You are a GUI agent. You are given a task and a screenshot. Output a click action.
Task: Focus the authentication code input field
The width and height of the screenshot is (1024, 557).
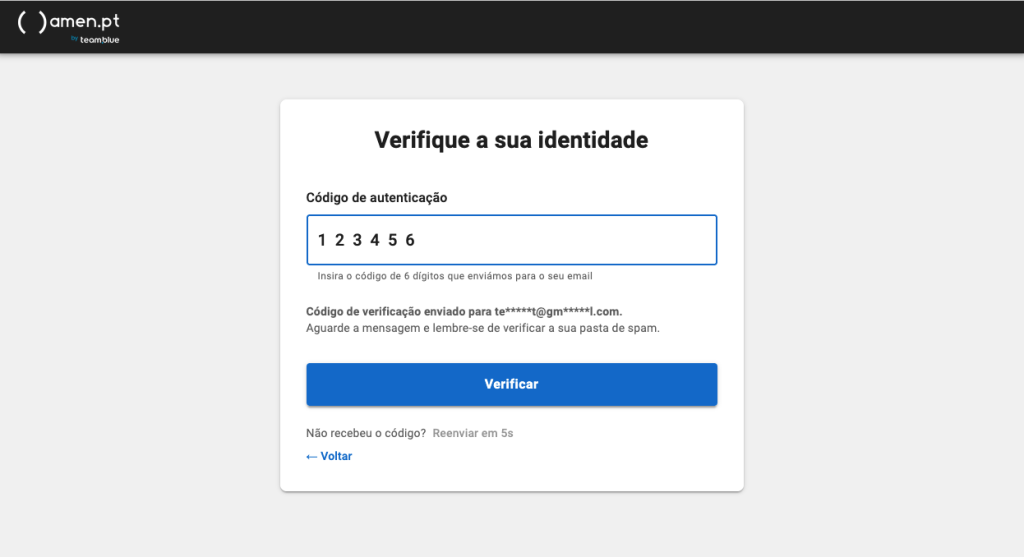560,240
